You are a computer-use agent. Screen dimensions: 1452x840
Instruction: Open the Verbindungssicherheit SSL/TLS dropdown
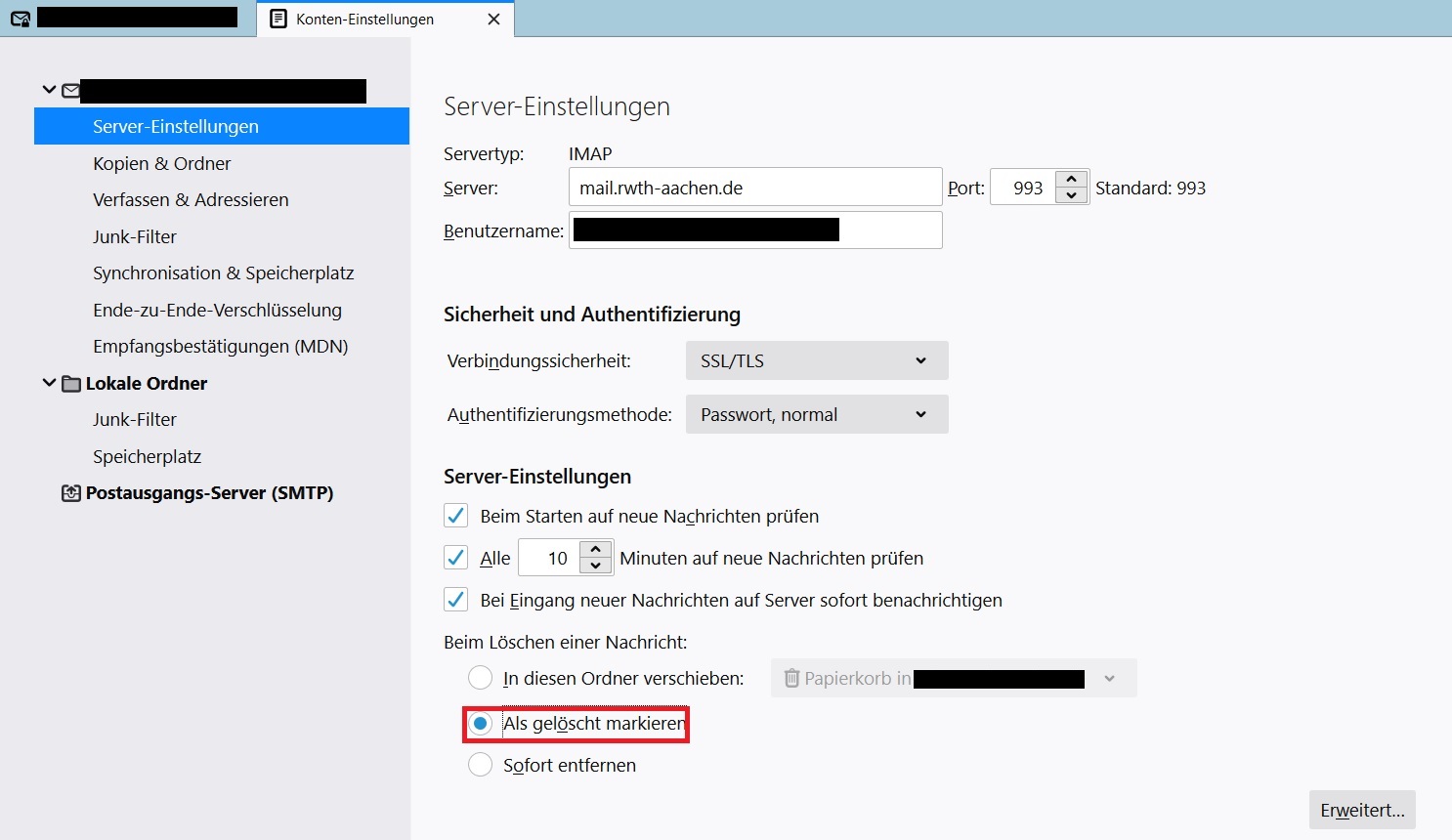tap(816, 360)
